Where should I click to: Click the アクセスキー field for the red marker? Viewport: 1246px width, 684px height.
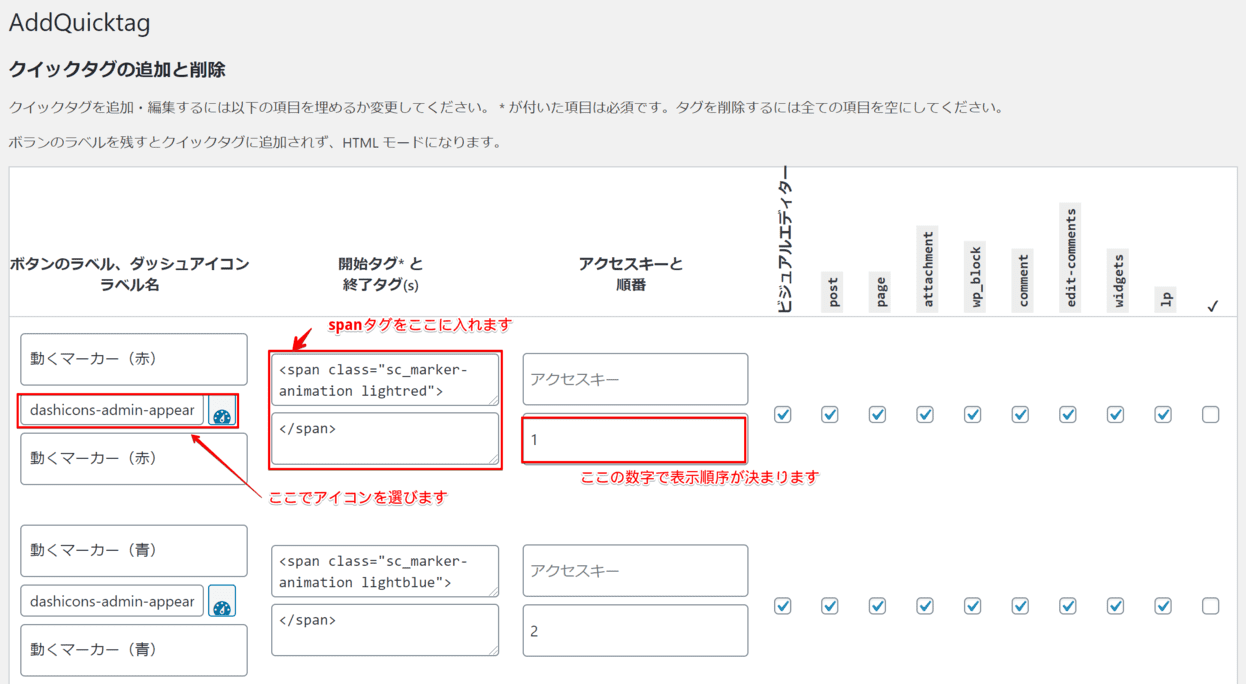coord(634,379)
